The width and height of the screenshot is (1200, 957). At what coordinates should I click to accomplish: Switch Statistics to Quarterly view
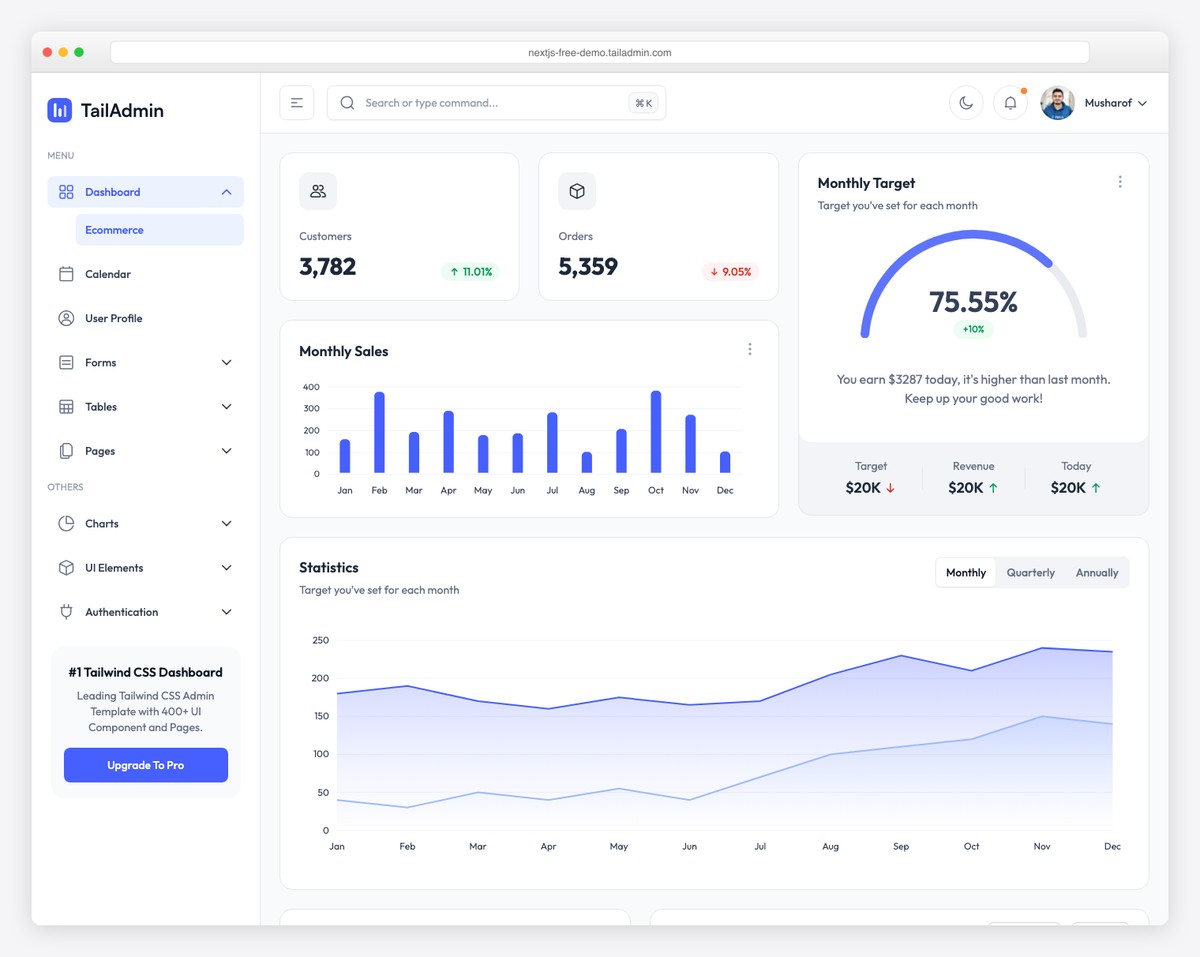tap(1030, 572)
